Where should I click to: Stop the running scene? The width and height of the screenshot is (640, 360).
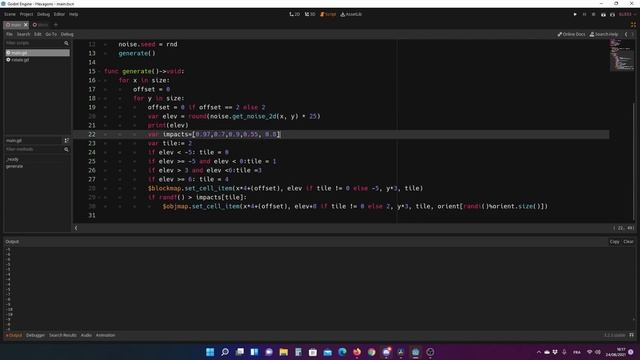[x=593, y=14]
